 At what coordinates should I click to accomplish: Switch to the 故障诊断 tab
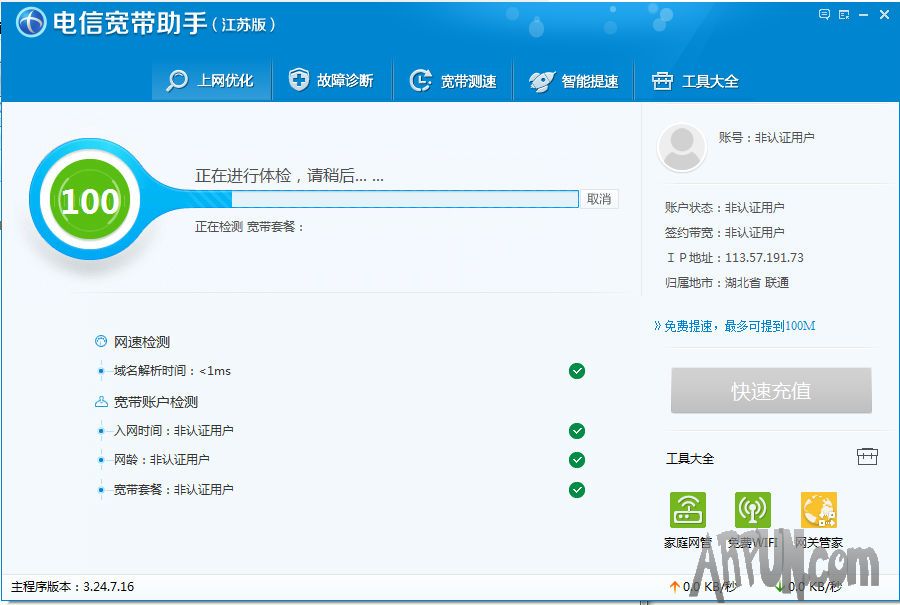(331, 80)
